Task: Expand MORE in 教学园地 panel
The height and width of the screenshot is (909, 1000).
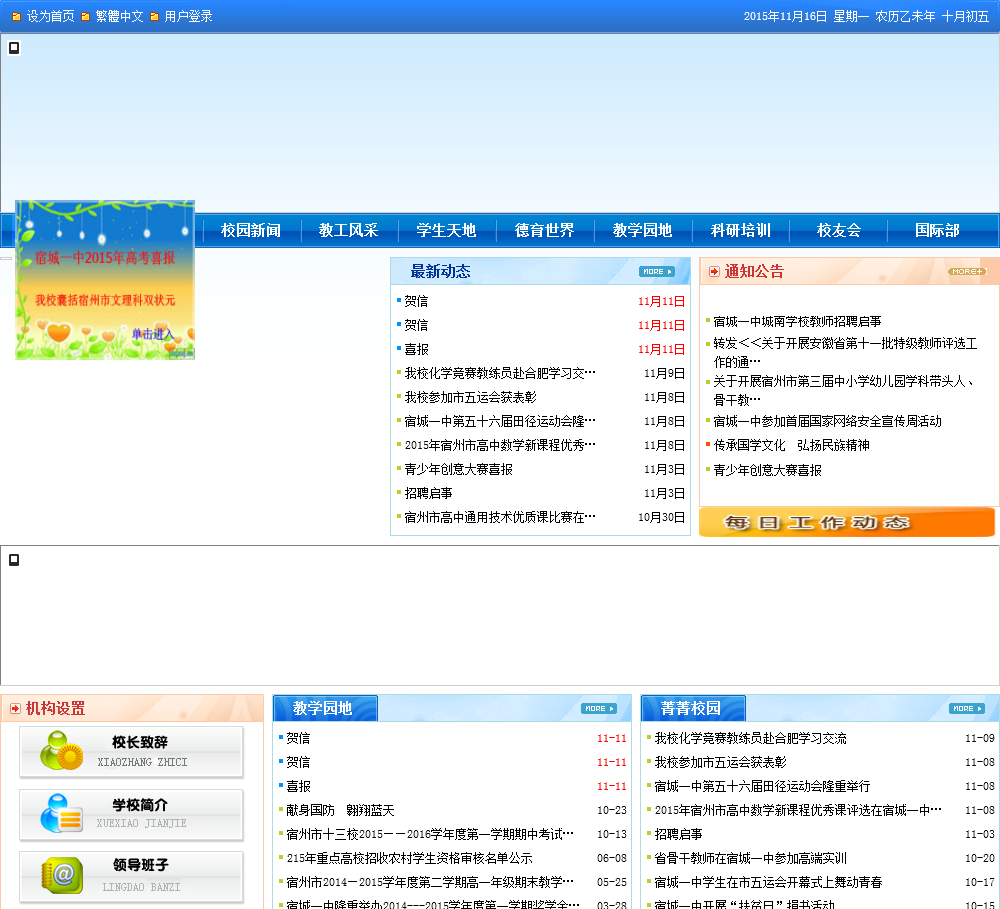Action: tap(598, 709)
